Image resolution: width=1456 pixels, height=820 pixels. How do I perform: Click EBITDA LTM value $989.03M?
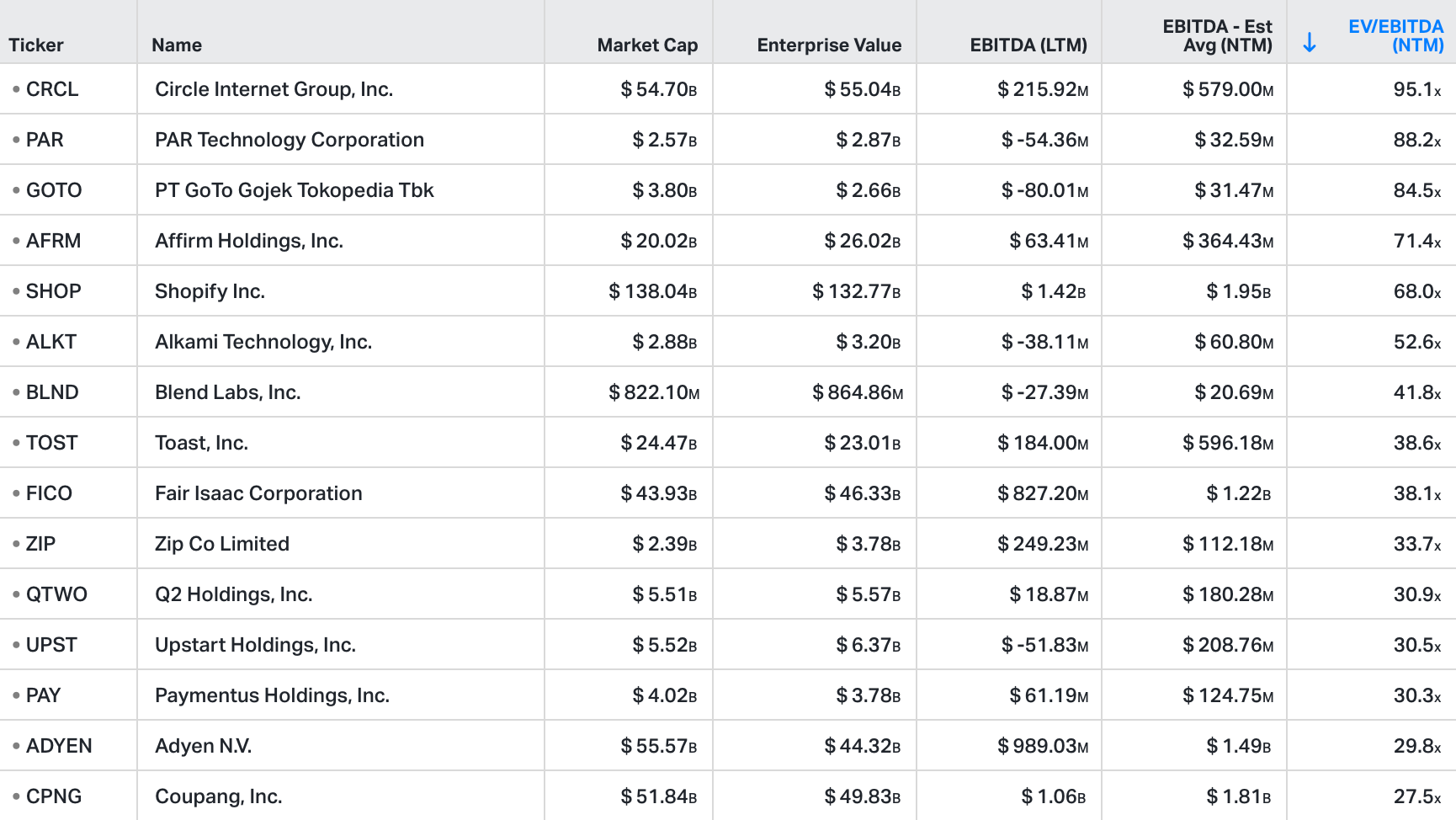[1043, 746]
